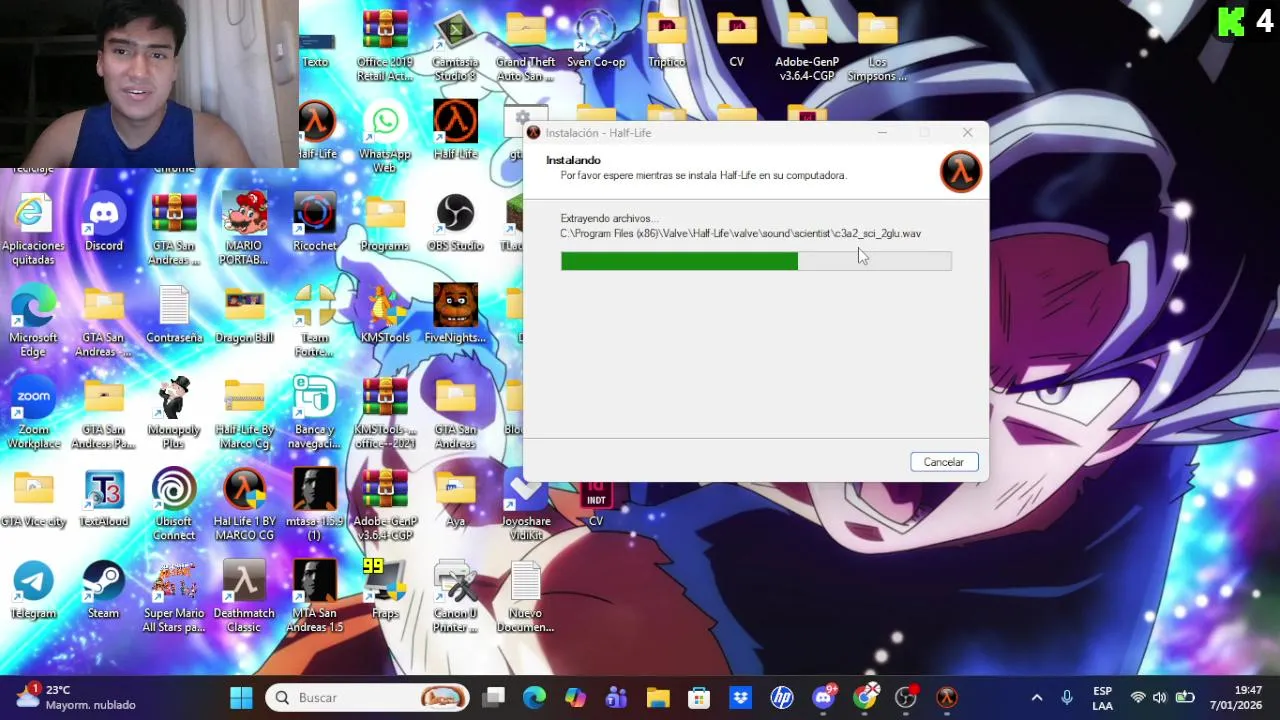Open the TextAloud desktop shortcut
The image size is (1280, 720).
tap(104, 500)
